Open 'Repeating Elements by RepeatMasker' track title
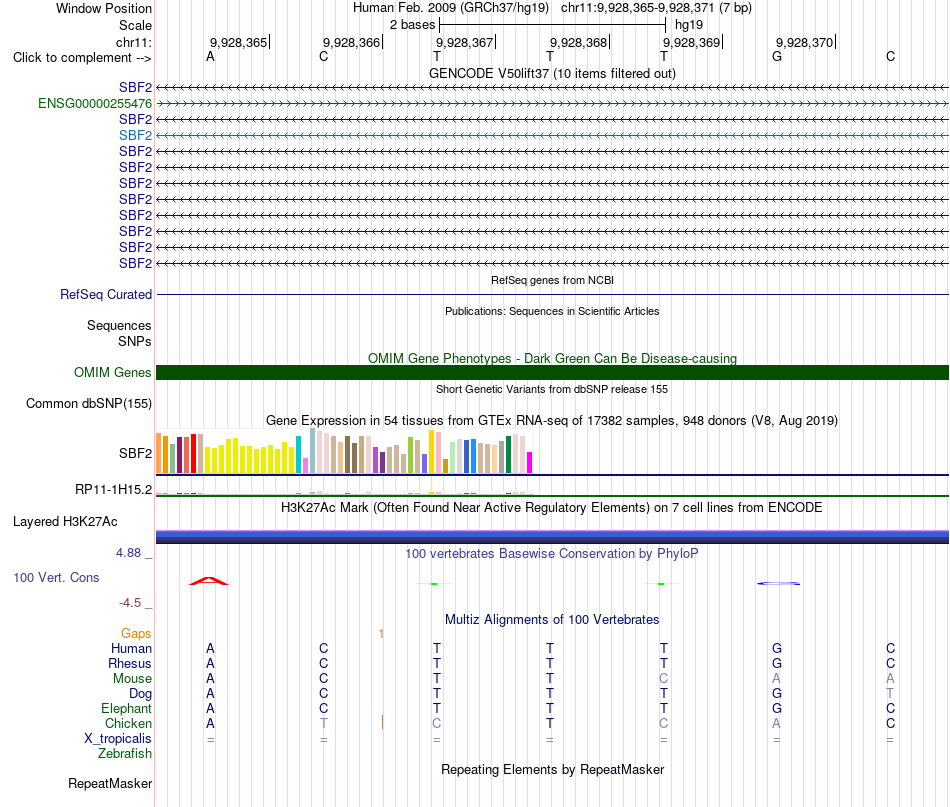 tap(552, 769)
